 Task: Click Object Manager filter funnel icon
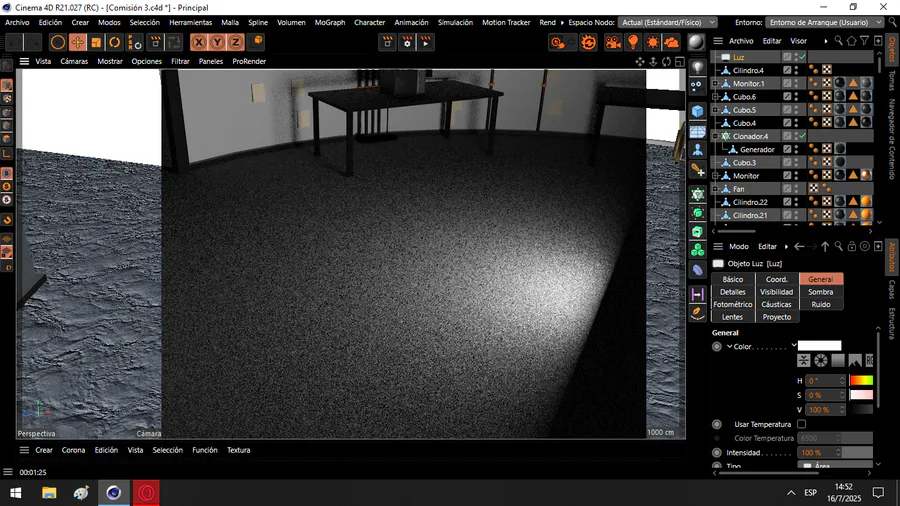tap(864, 41)
